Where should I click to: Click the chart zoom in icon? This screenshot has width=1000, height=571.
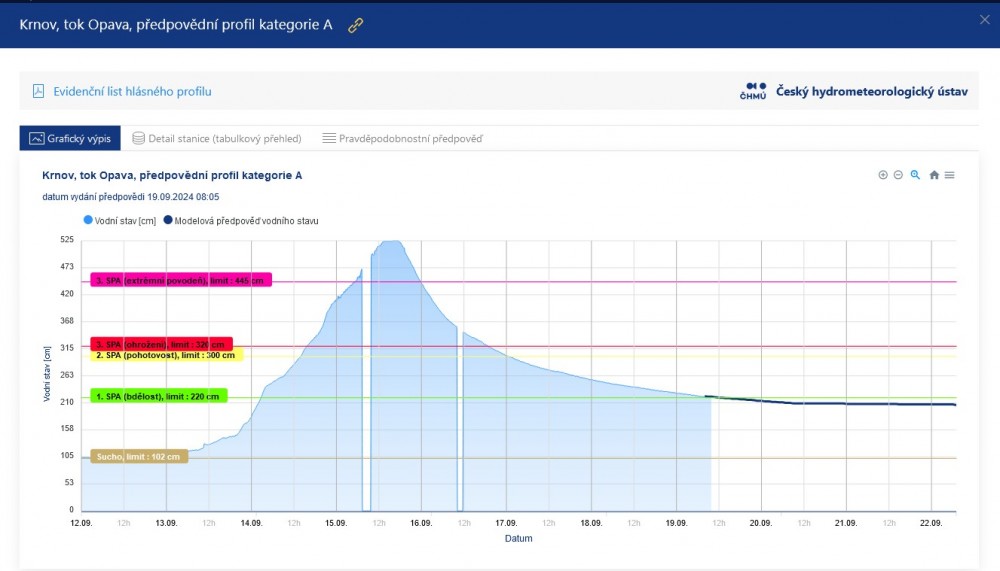(x=883, y=175)
